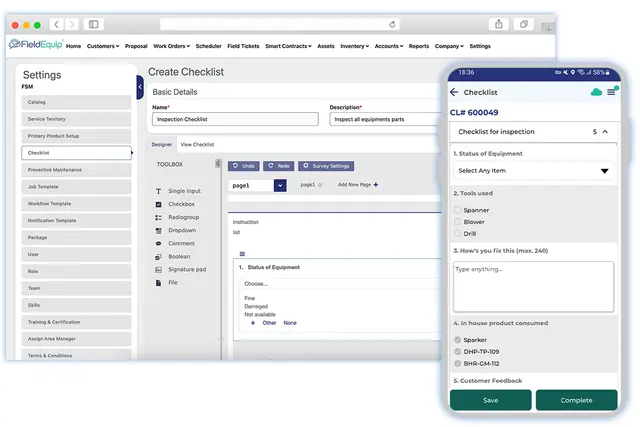Screen dimensions: 640x427
Task: Open Catalog in Settings sidebar
Action: click(x=76, y=102)
